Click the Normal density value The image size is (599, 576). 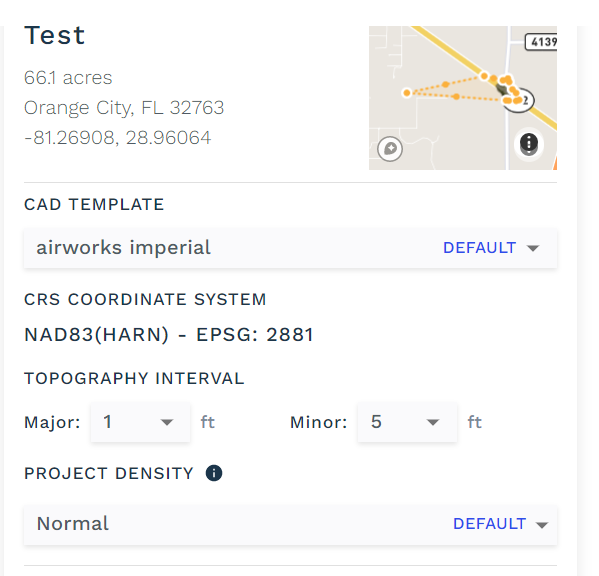pos(73,523)
